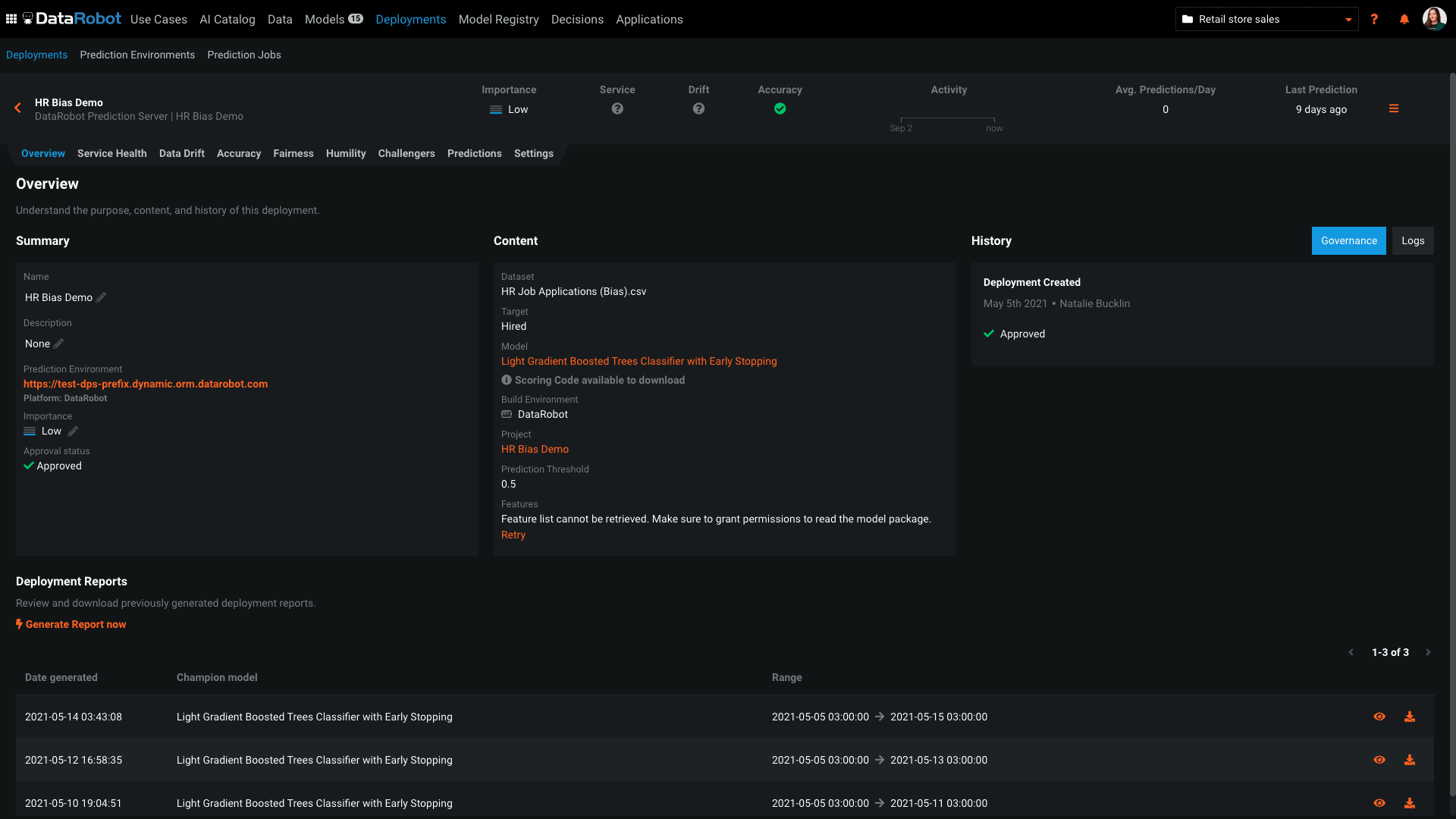1456x819 pixels.
Task: Click the DataRobot logo
Action: [72, 18]
